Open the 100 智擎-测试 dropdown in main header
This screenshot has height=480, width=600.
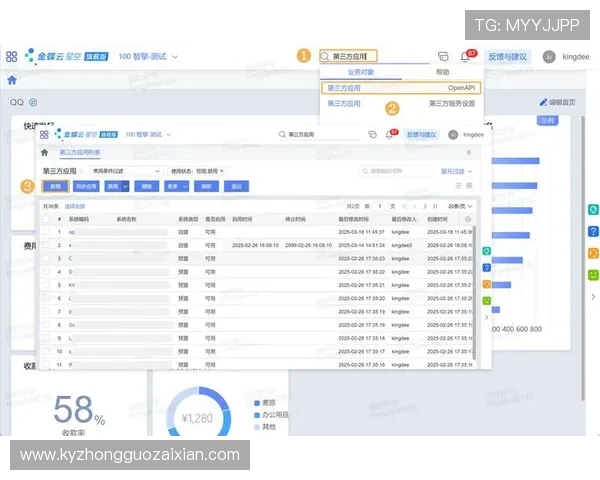pos(148,57)
